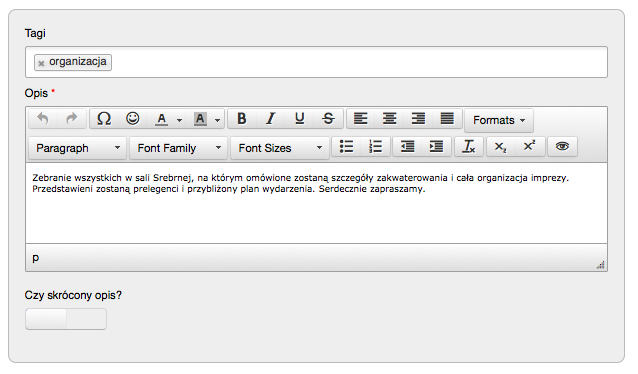
Task: Click into the Opis editor text area
Action: click(x=316, y=203)
